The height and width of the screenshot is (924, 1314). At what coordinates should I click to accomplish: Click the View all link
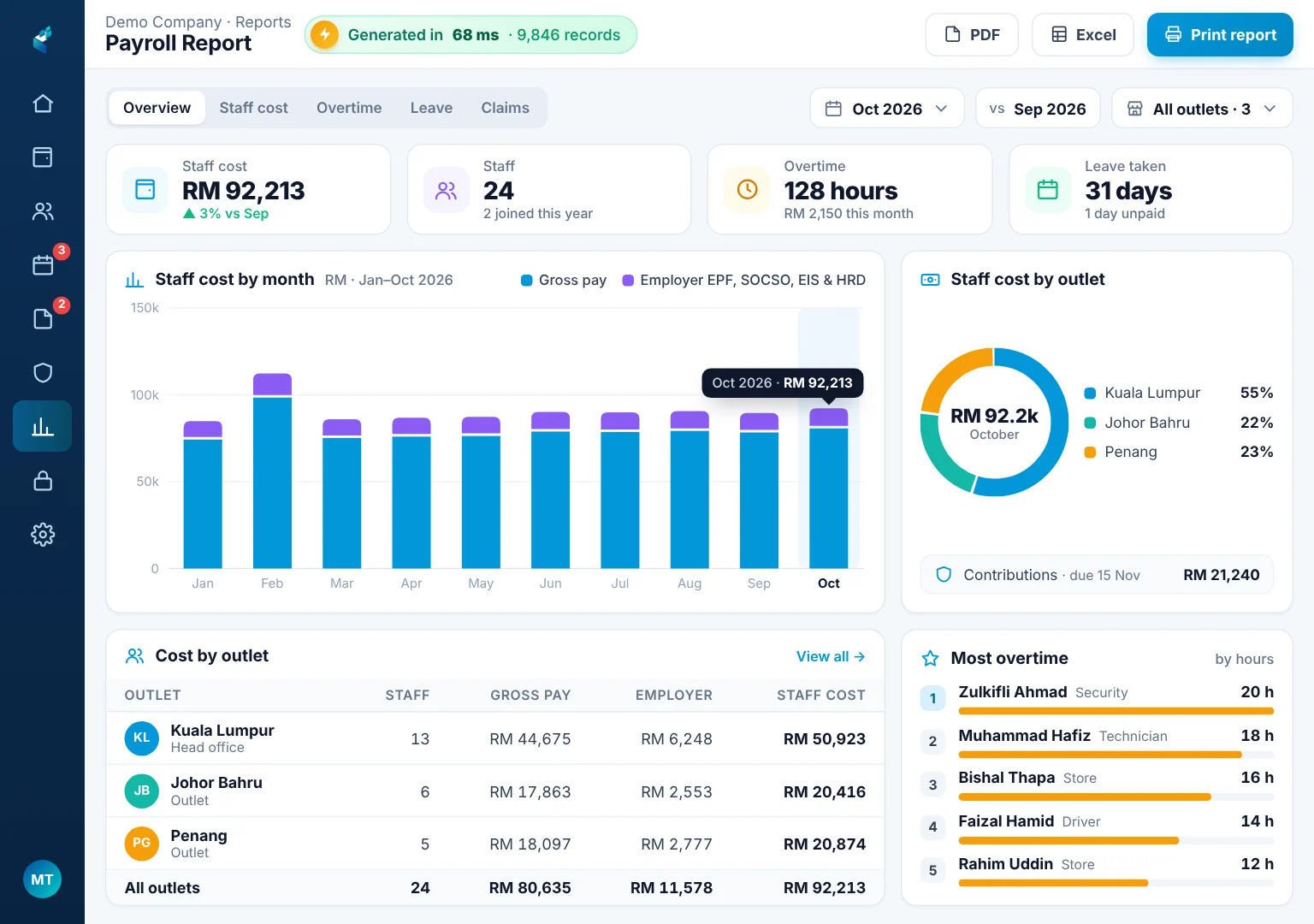pyautogui.click(x=831, y=656)
